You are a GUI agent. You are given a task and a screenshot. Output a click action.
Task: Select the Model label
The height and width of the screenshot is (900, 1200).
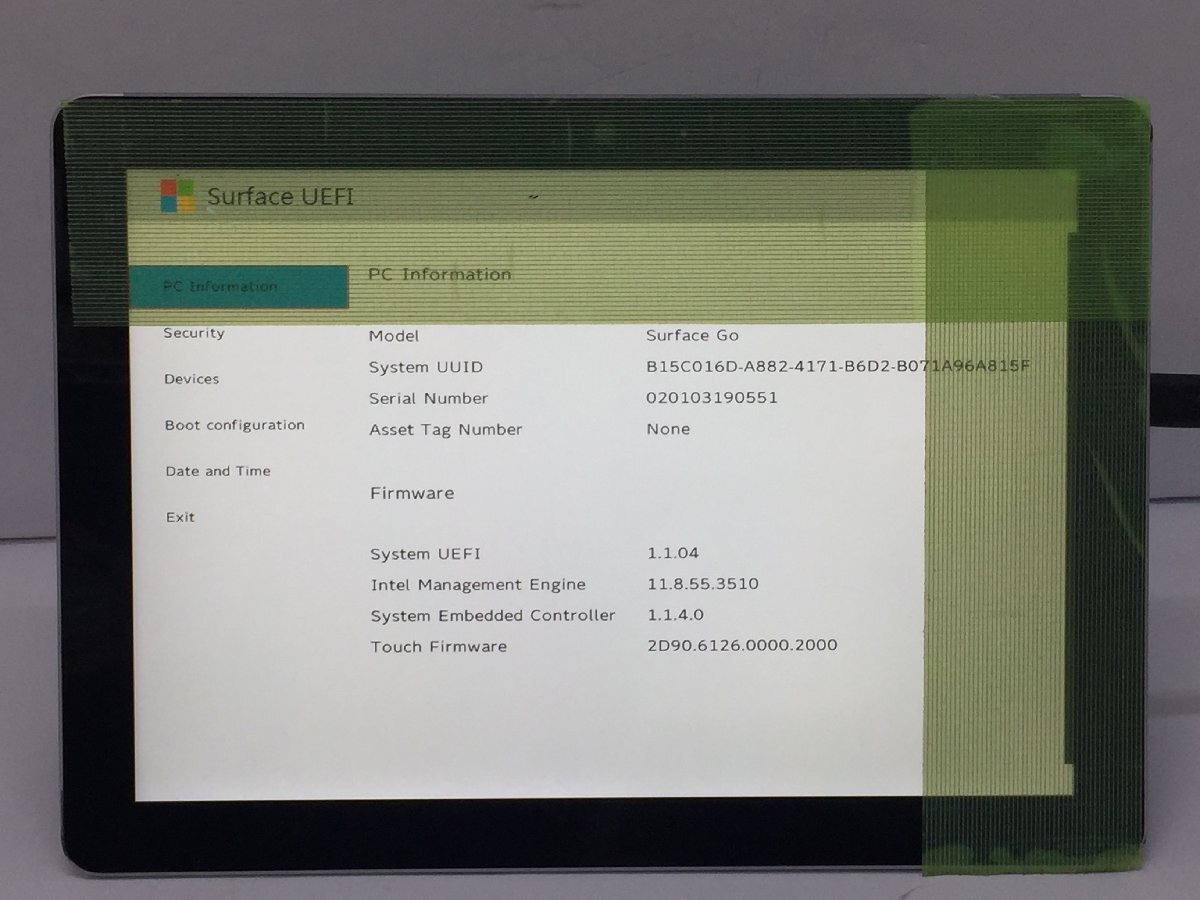(x=394, y=336)
